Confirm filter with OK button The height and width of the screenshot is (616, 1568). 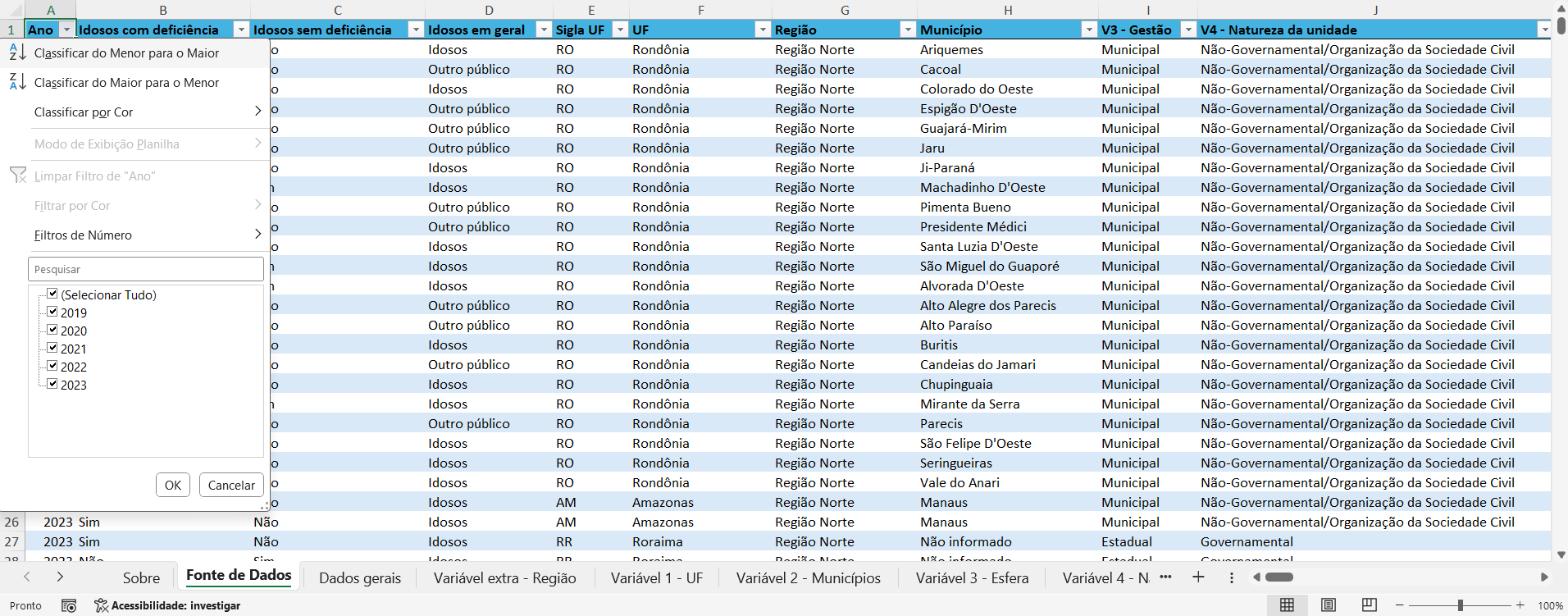click(x=173, y=485)
